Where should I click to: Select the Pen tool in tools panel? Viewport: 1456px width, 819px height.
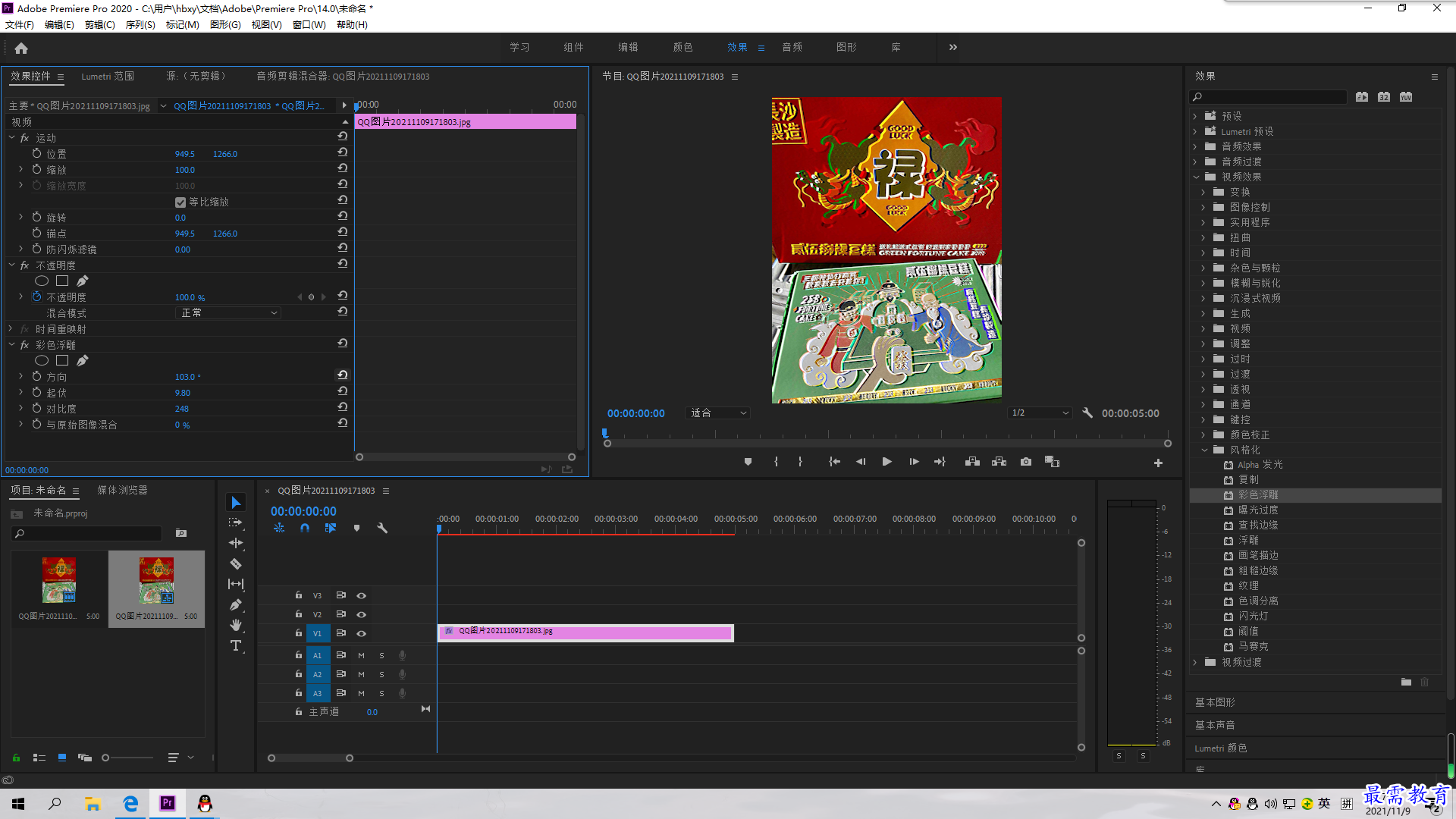pos(236,604)
